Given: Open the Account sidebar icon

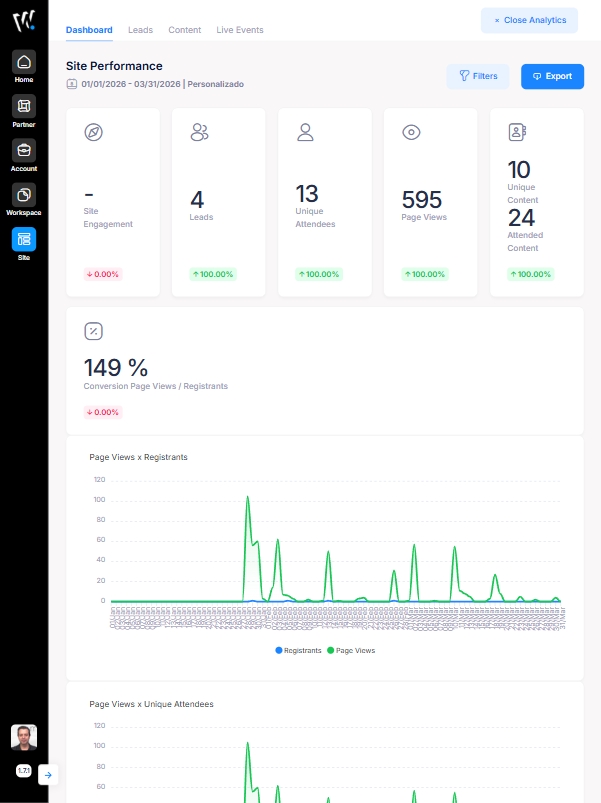Looking at the screenshot, I should [24, 151].
